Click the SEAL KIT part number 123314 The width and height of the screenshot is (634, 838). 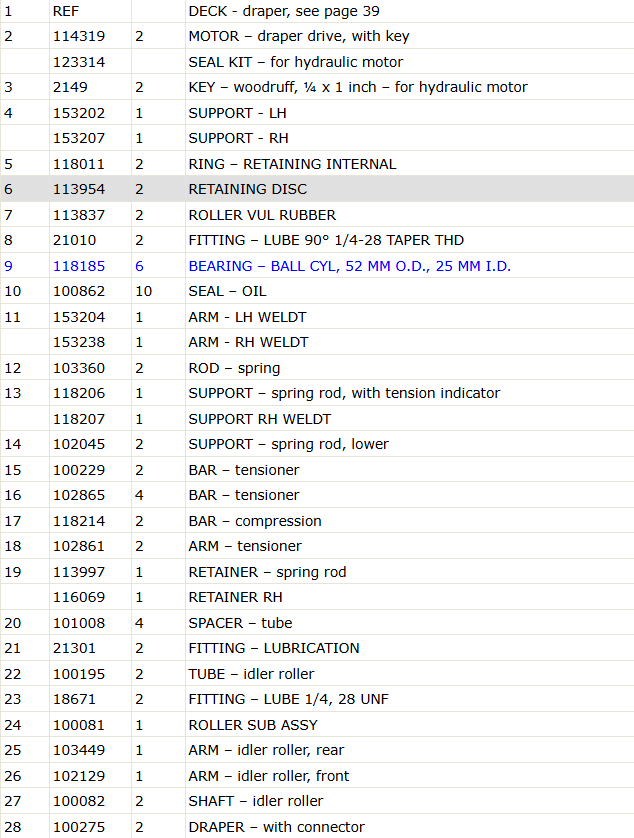79,62
